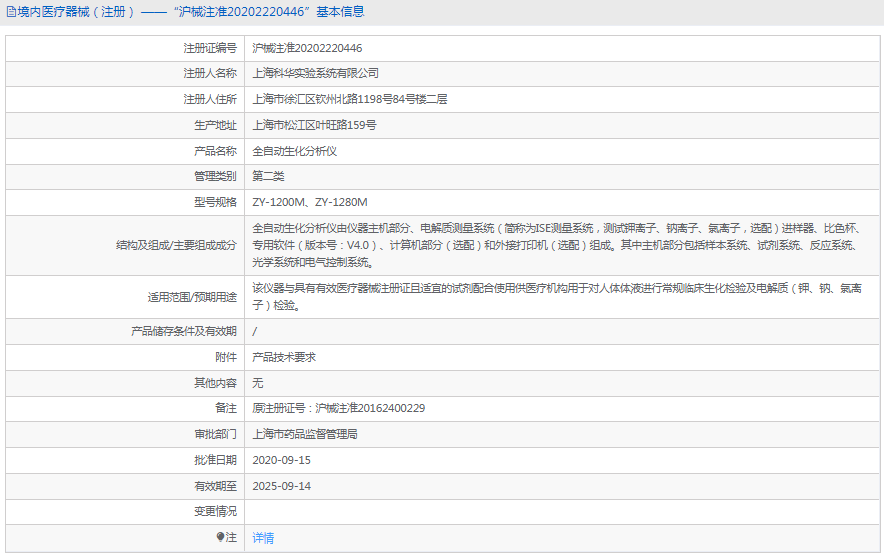The height and width of the screenshot is (560, 884).
Task: Select expiry date 2025-09-14
Action: [x=281, y=486]
